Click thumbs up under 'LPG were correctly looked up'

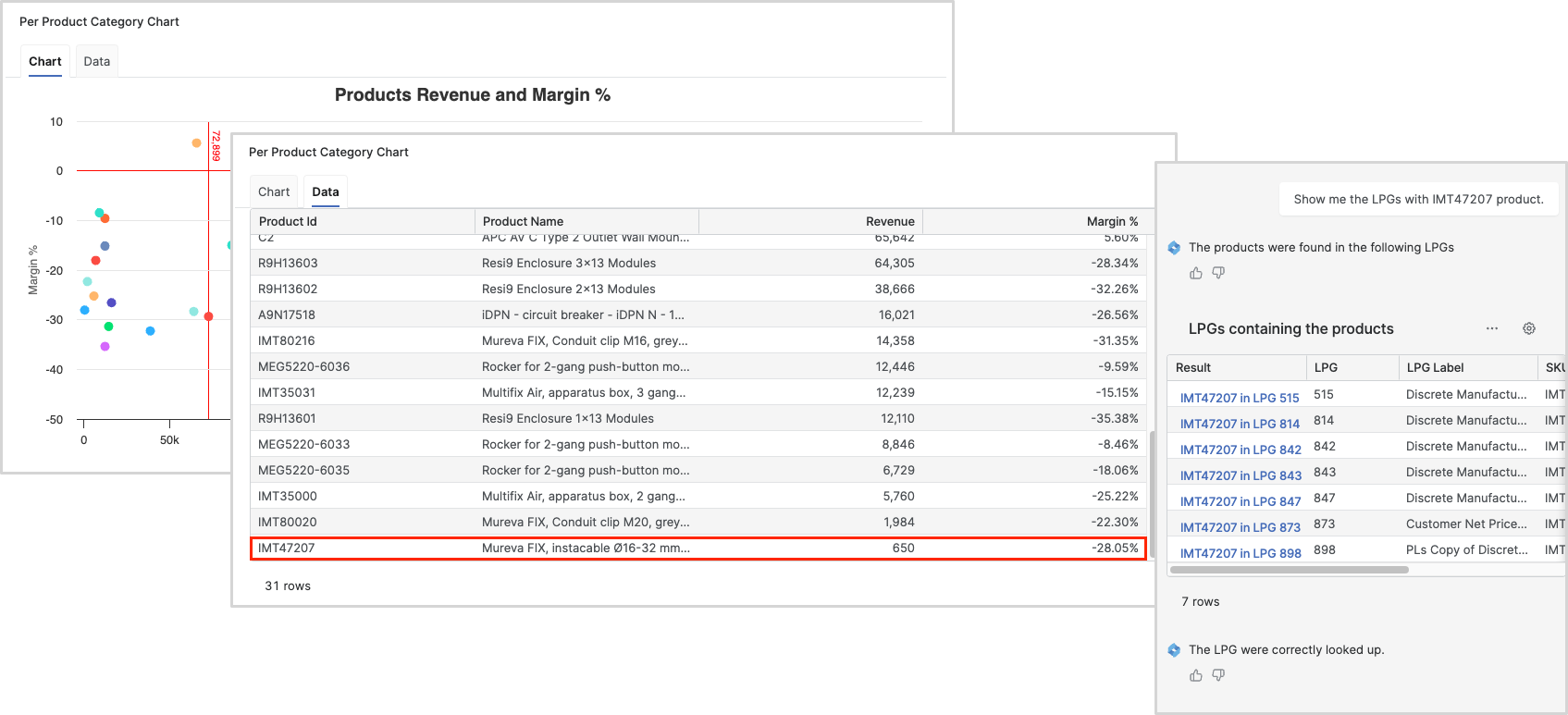click(1196, 675)
